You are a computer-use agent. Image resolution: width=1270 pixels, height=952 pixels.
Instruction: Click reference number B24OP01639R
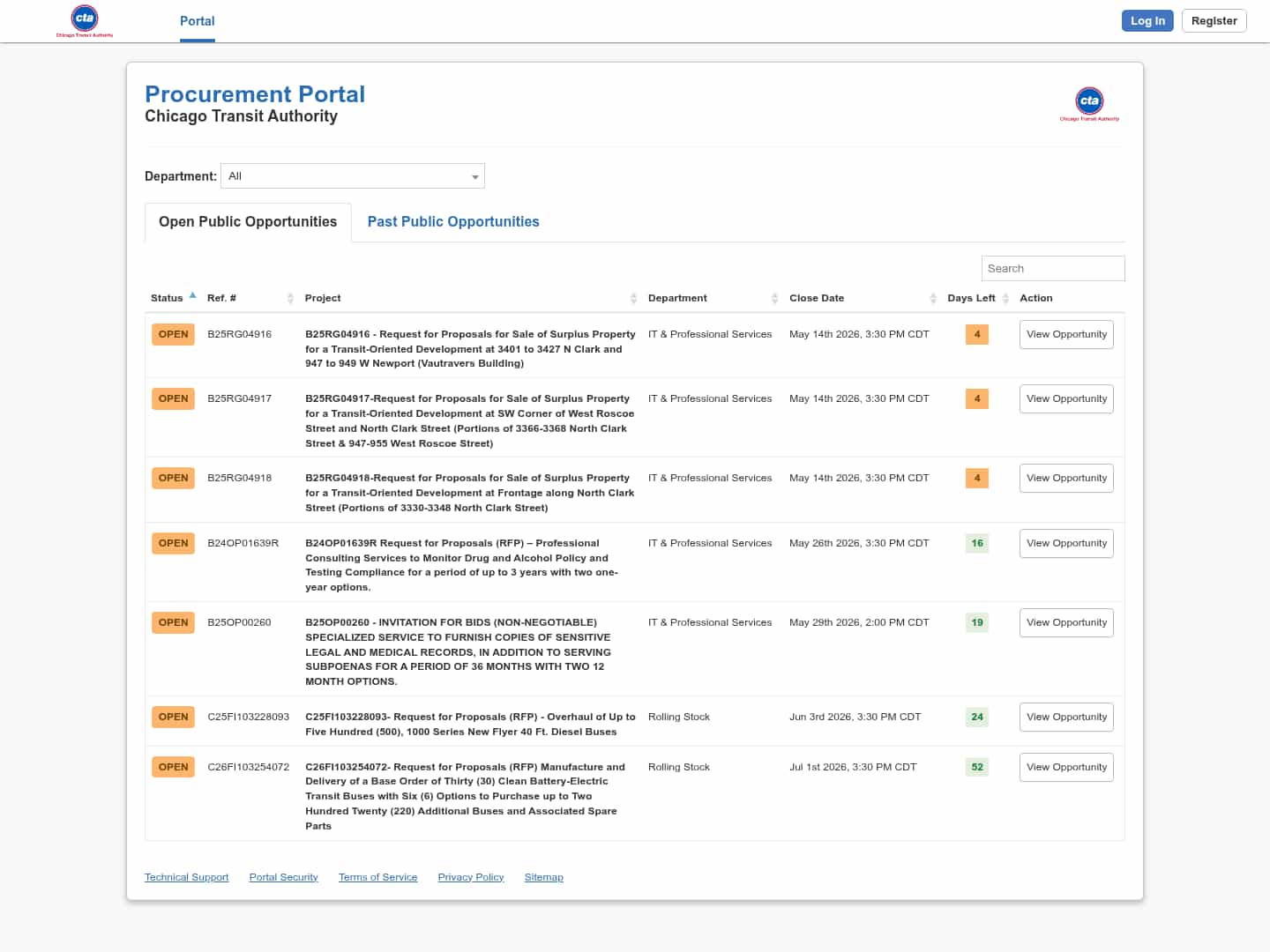point(243,544)
